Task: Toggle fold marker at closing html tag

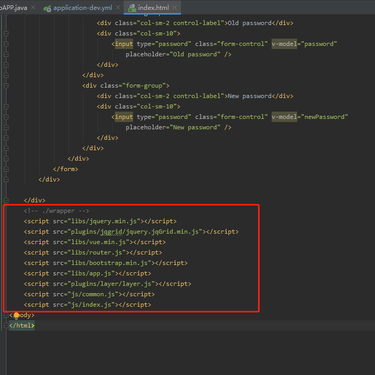Action: (x=6, y=325)
